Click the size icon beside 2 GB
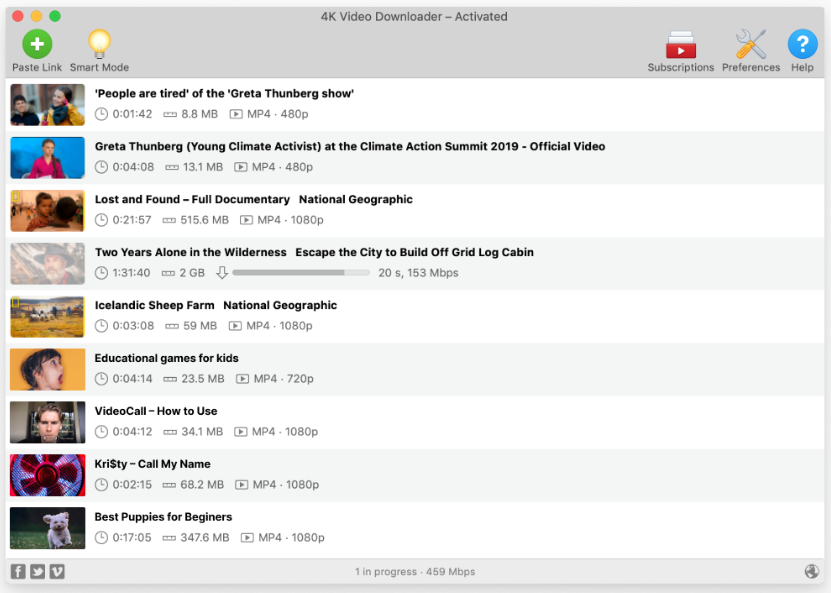The width and height of the screenshot is (831, 593). tap(169, 273)
